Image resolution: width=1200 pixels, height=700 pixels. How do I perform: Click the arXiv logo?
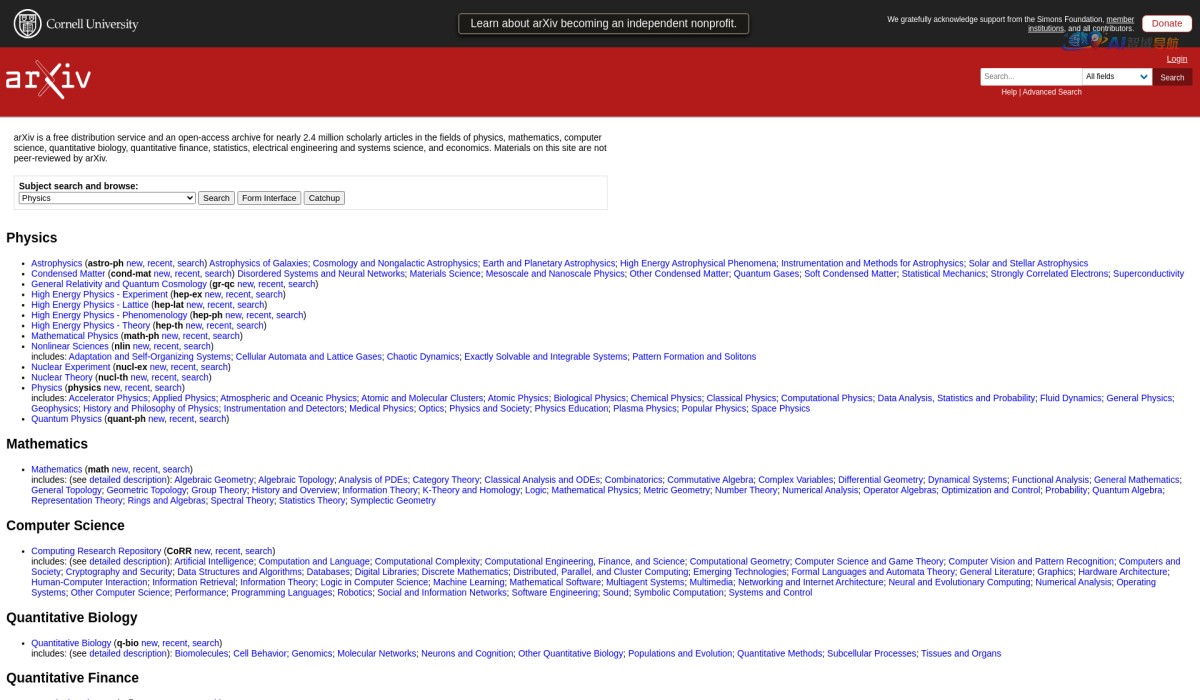48,80
